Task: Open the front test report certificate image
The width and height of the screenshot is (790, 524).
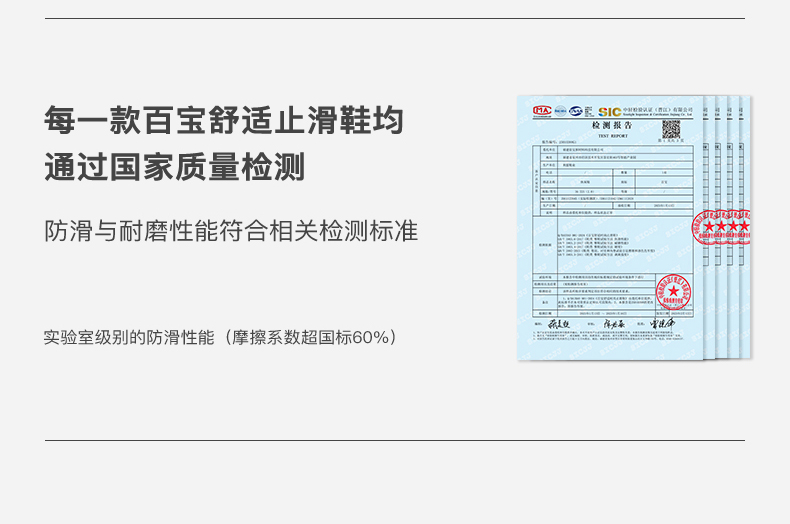Action: pyautogui.click(x=610, y=228)
